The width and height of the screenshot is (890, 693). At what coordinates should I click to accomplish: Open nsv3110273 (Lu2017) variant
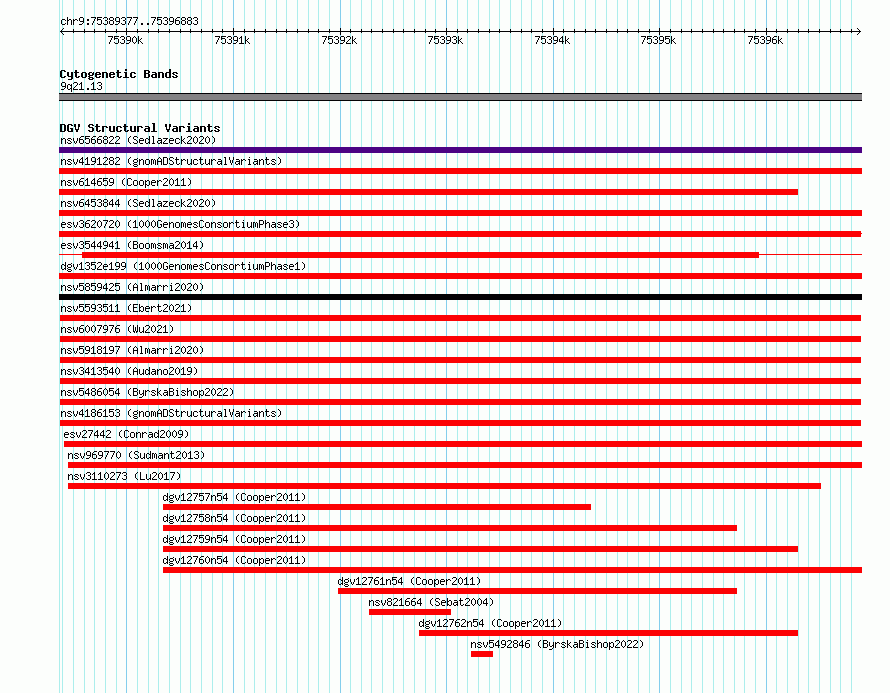click(x=124, y=476)
